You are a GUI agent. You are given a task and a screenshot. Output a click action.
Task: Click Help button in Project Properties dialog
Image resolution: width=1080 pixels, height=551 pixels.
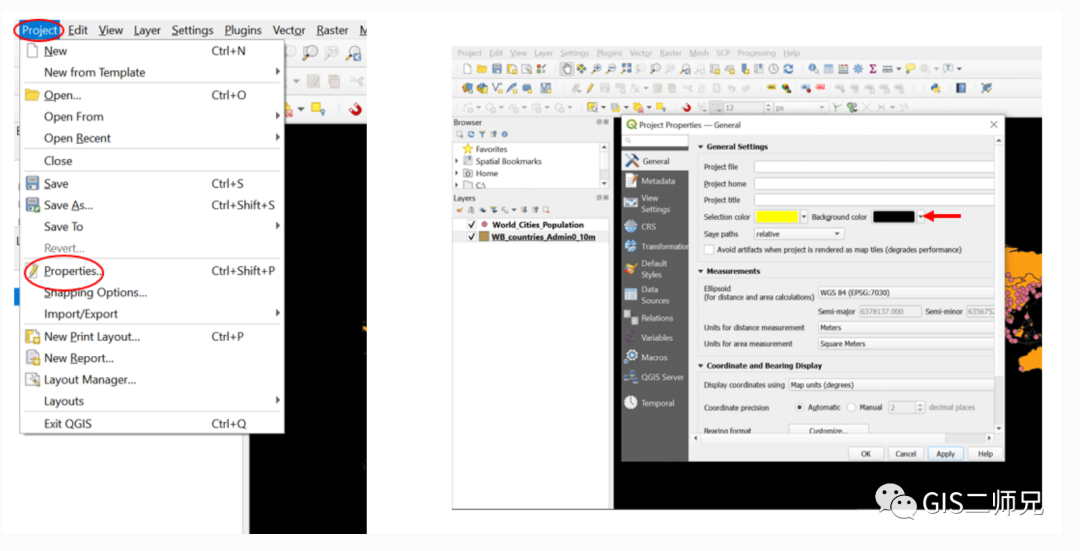985,453
